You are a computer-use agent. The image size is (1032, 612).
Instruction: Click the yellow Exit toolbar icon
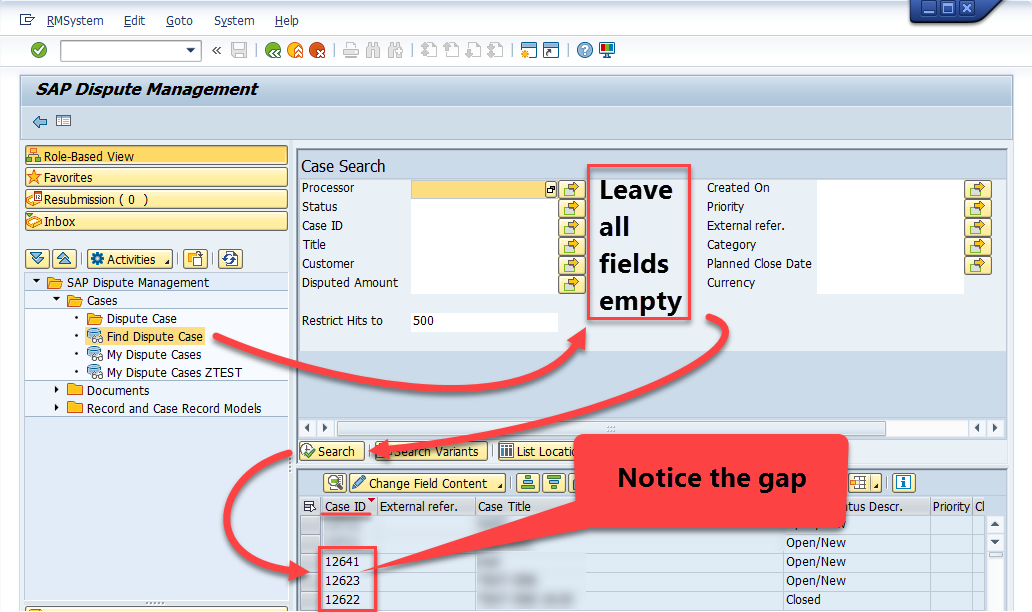click(x=295, y=50)
